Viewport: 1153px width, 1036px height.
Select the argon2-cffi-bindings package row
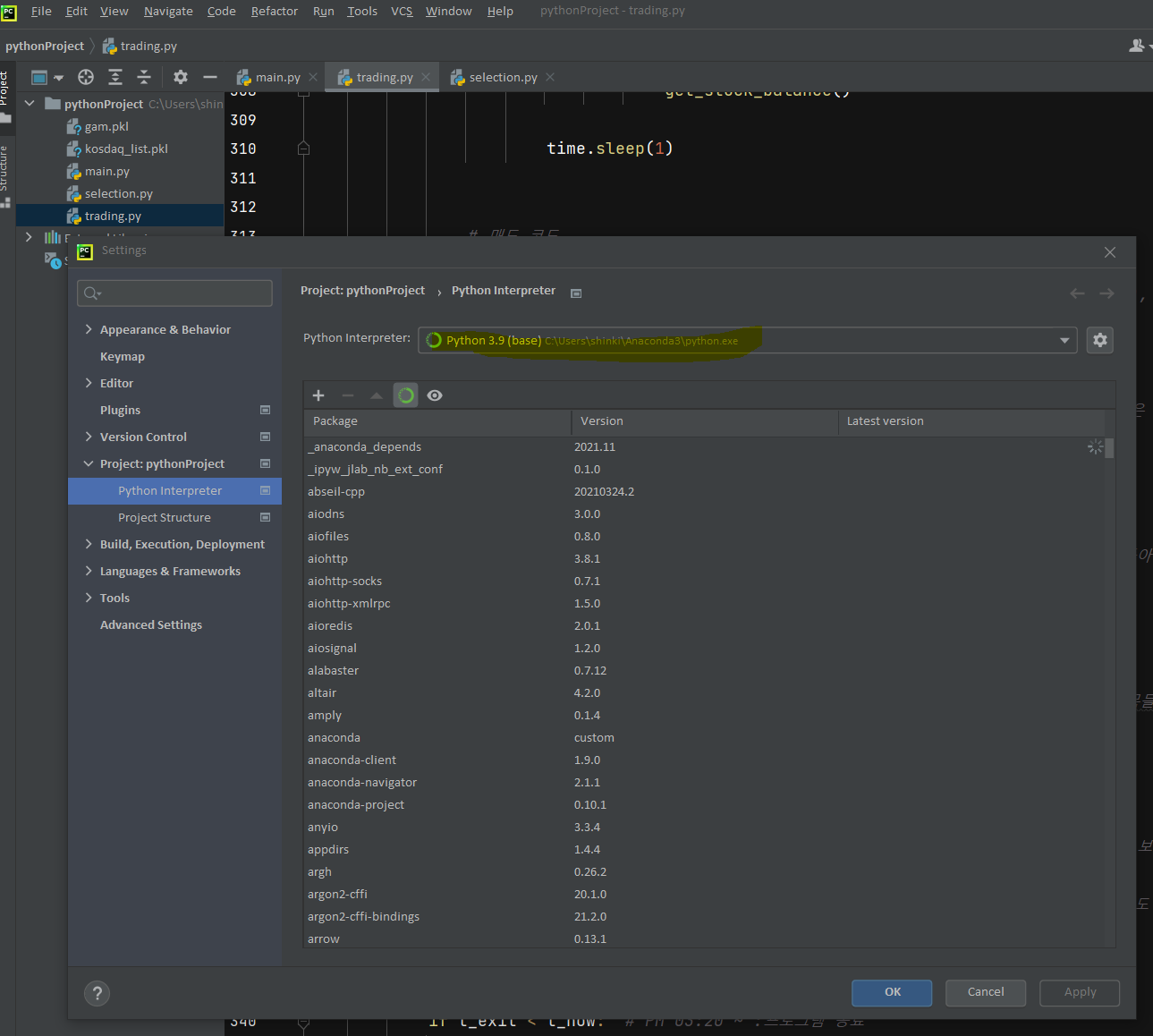[x=704, y=916]
